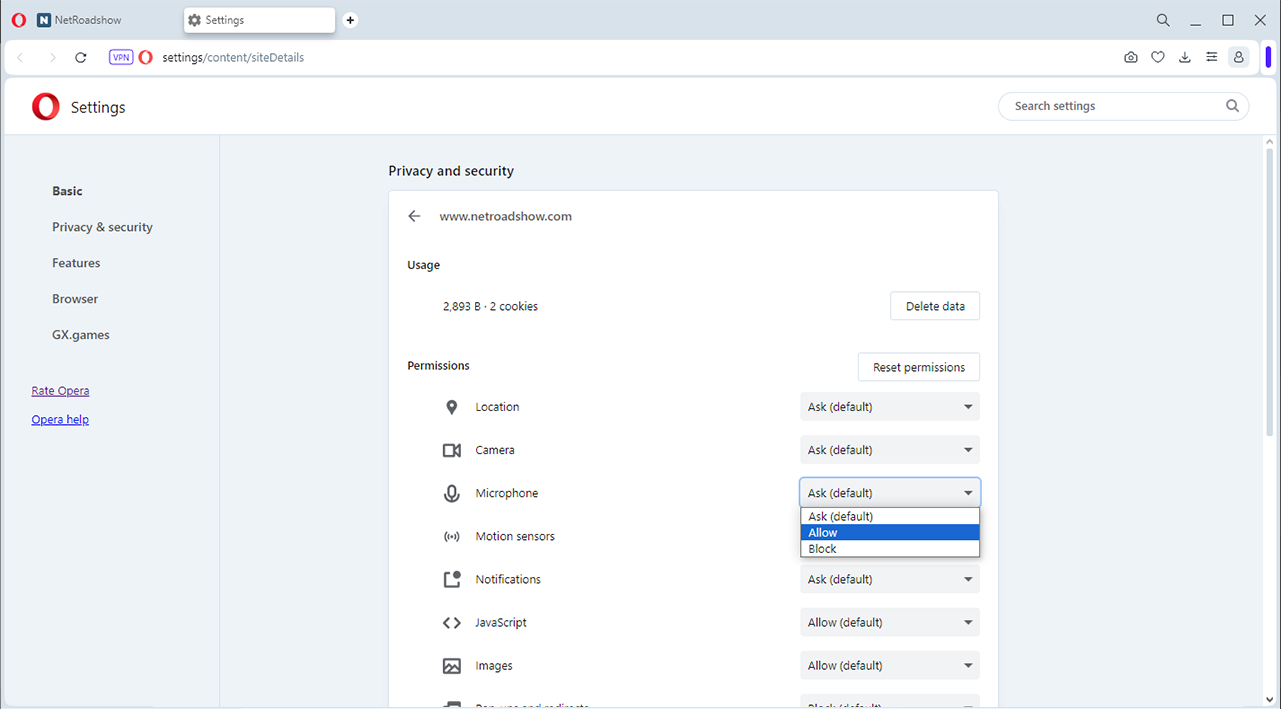
Task: Take a snapshot using the camera icon
Action: pos(1131,57)
